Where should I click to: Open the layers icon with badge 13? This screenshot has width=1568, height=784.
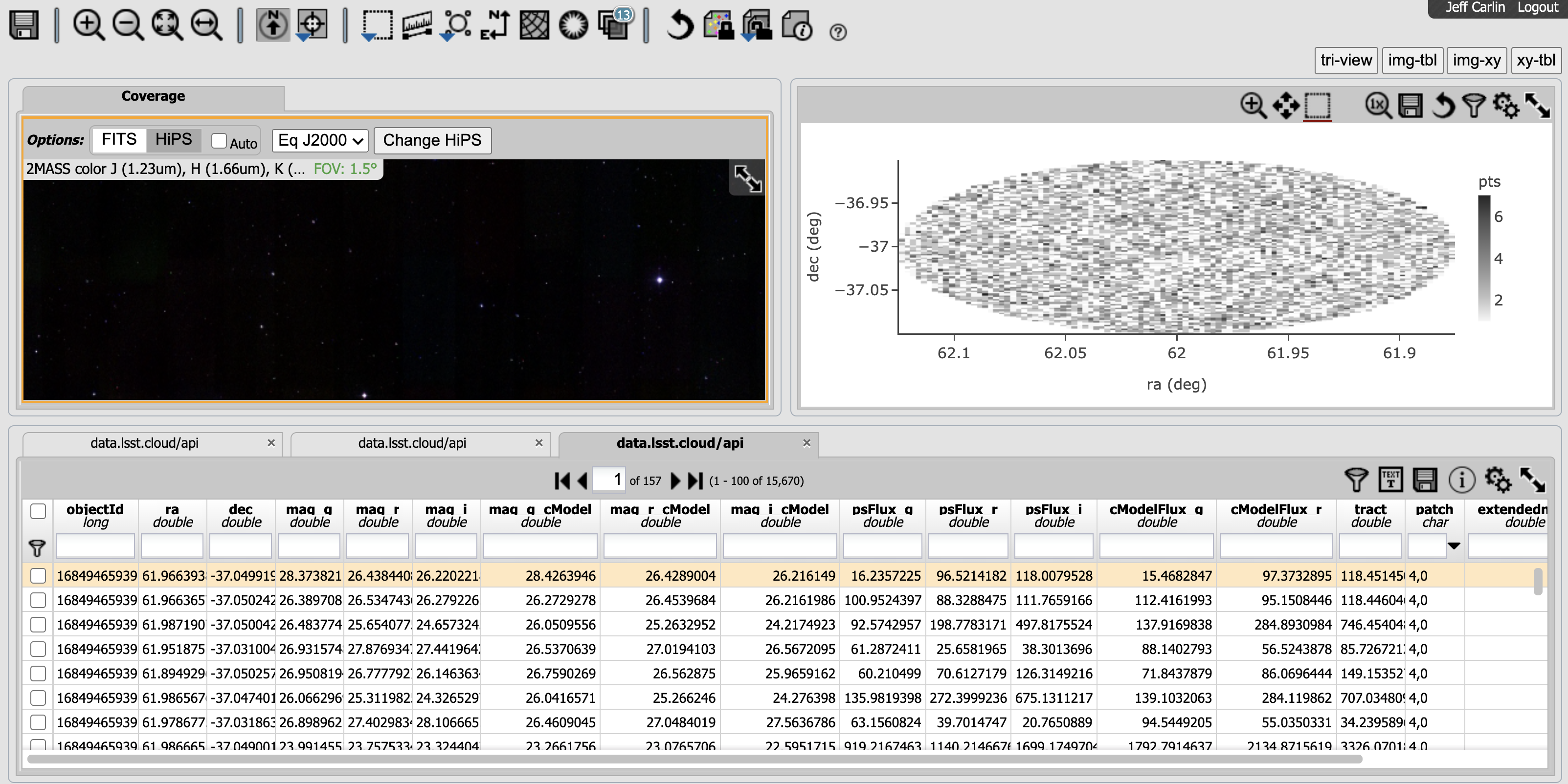tap(615, 24)
